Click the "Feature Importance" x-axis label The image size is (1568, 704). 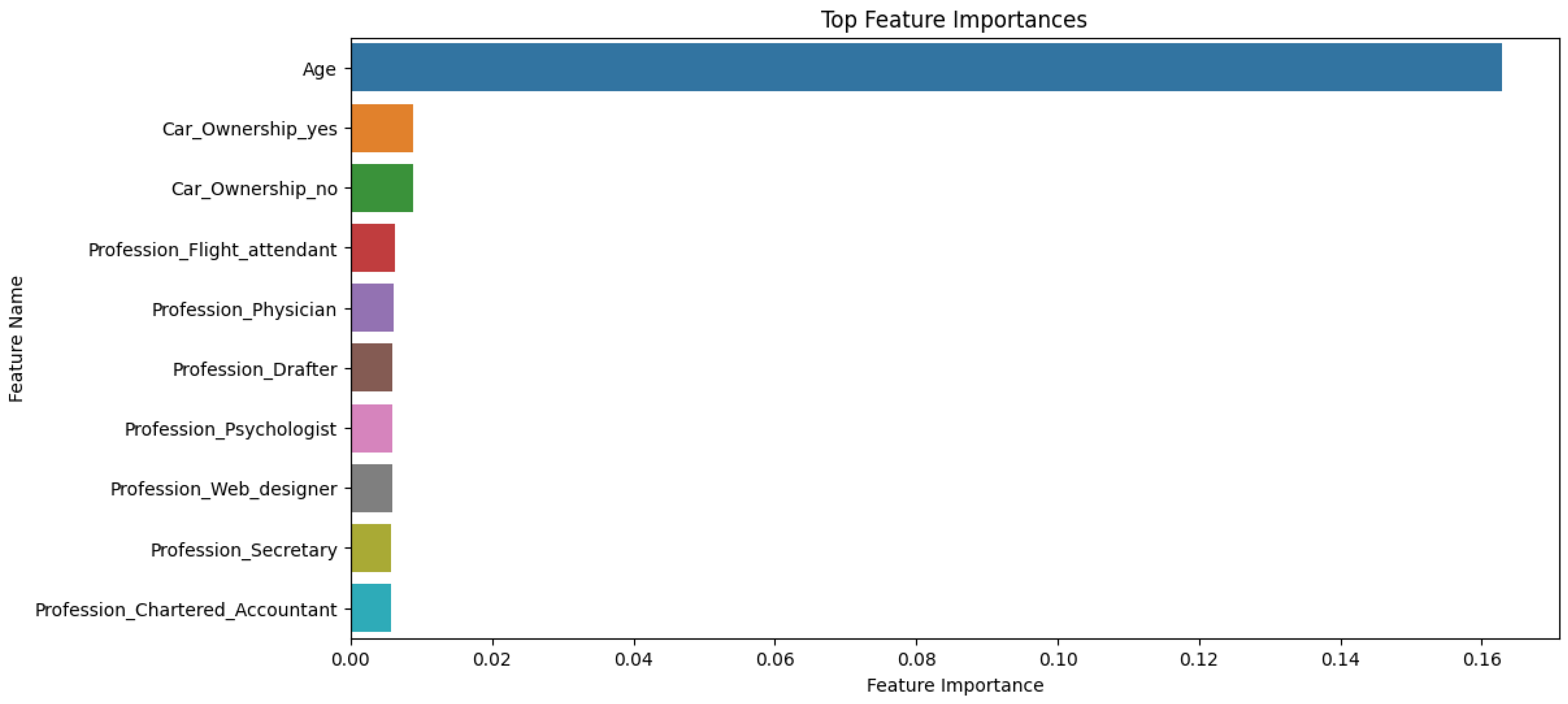(954, 686)
